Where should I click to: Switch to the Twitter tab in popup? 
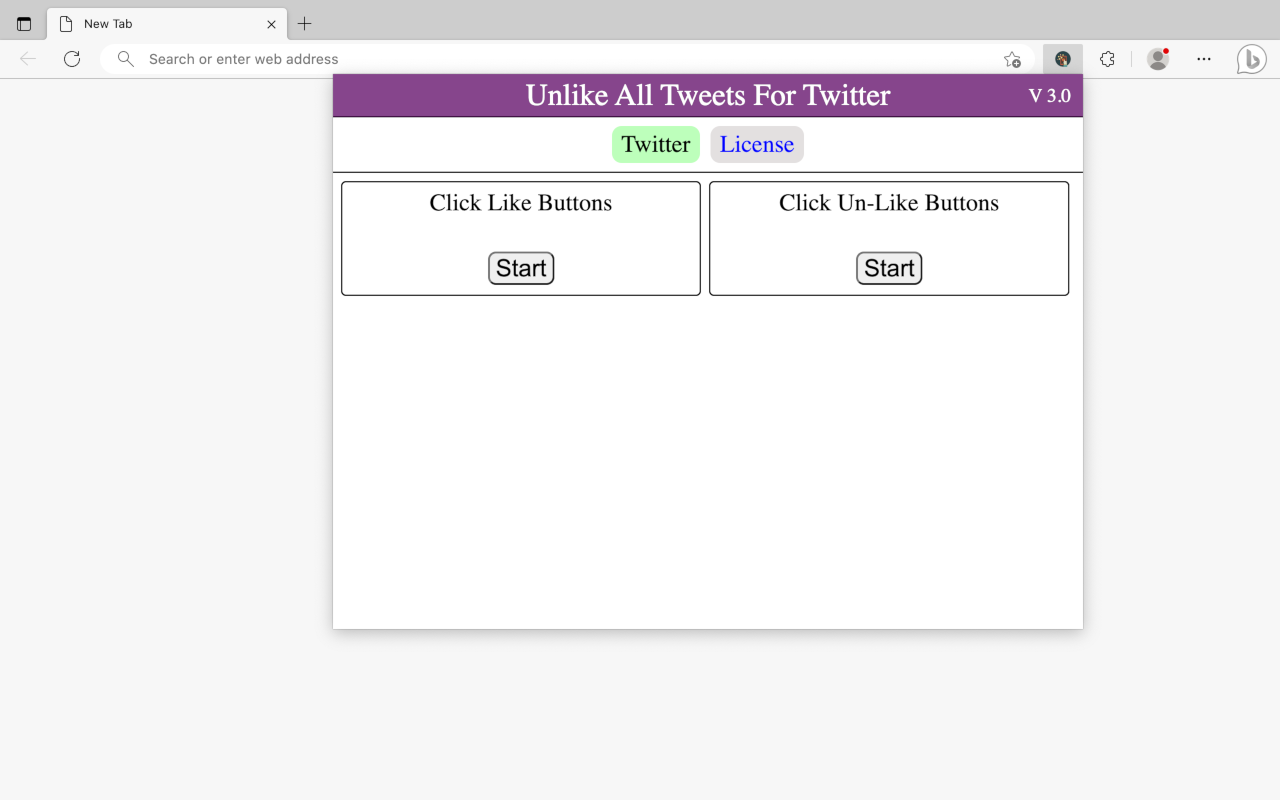656,144
